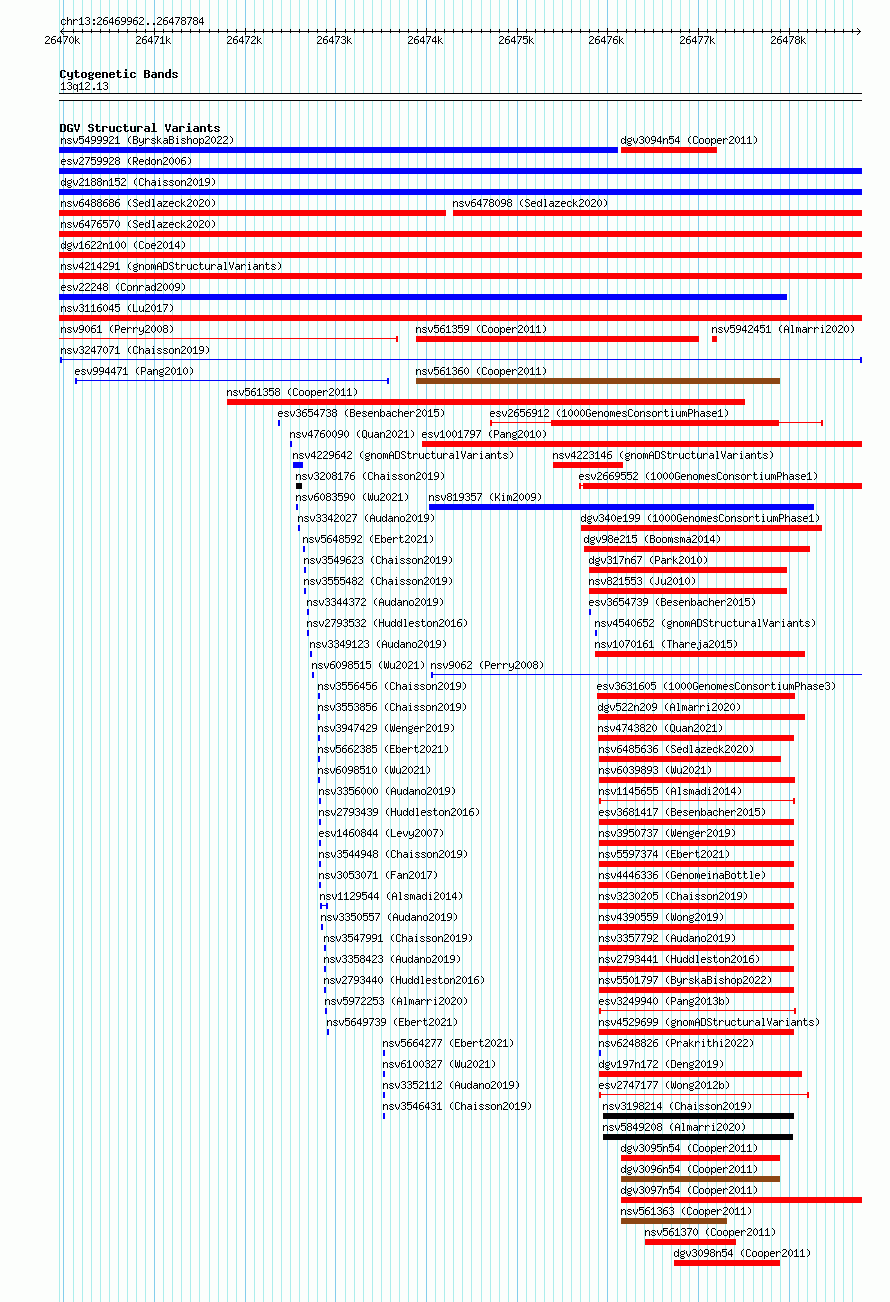Select nsv6485636 (Sedlazeck2020) label

pyautogui.click(x=676, y=749)
